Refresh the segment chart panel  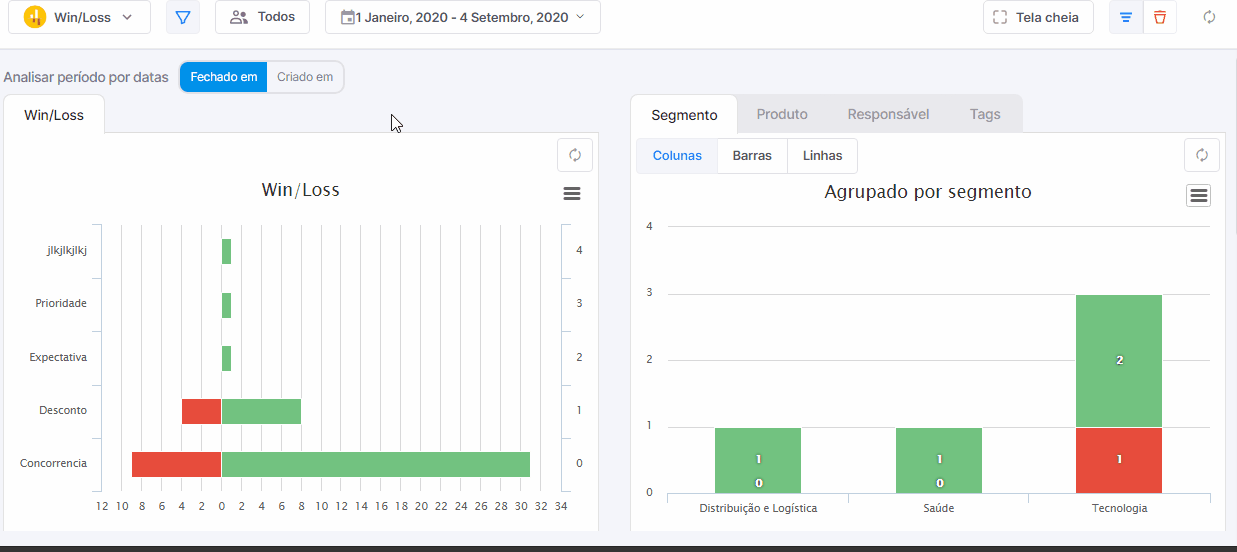[1202, 155]
